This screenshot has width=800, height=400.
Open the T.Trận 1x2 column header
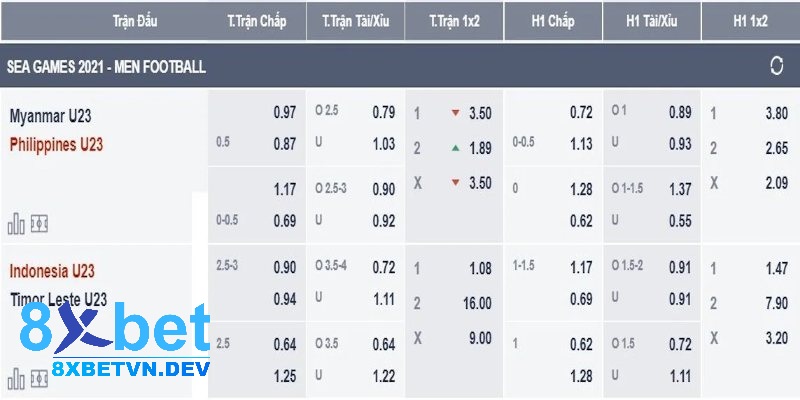click(454, 21)
